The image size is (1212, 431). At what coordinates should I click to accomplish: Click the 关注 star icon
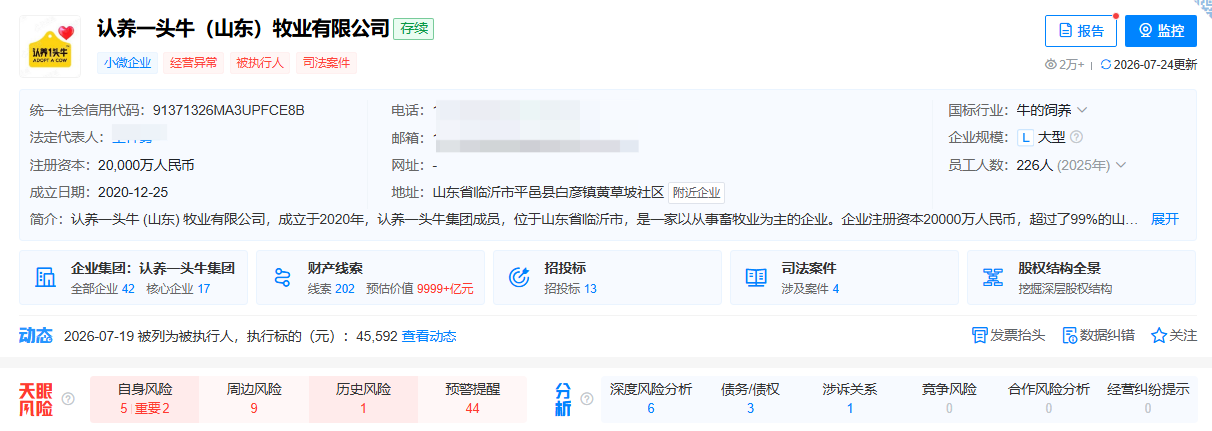(x=1159, y=335)
